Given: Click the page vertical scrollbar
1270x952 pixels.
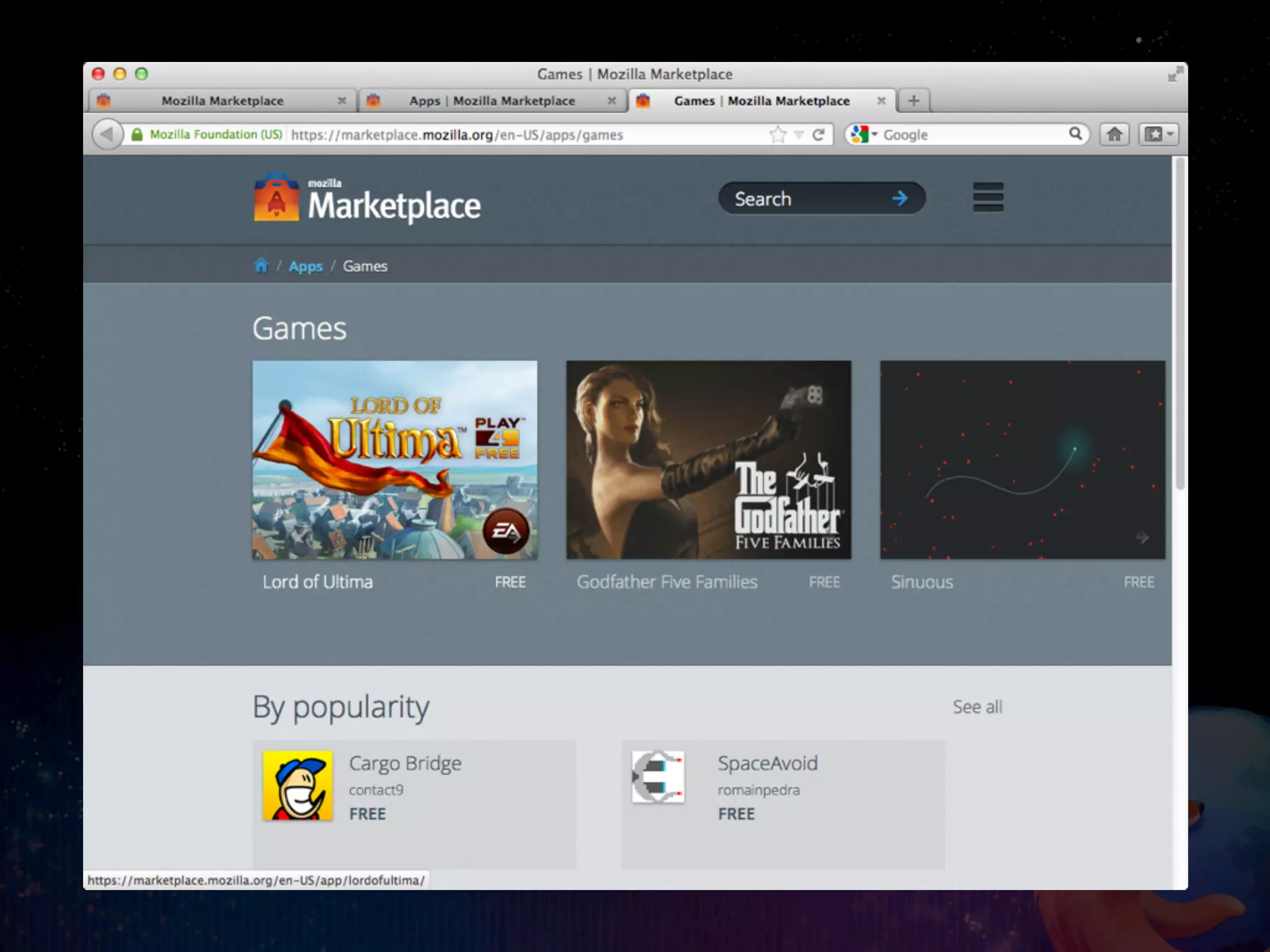Looking at the screenshot, I should pos(1179,322).
